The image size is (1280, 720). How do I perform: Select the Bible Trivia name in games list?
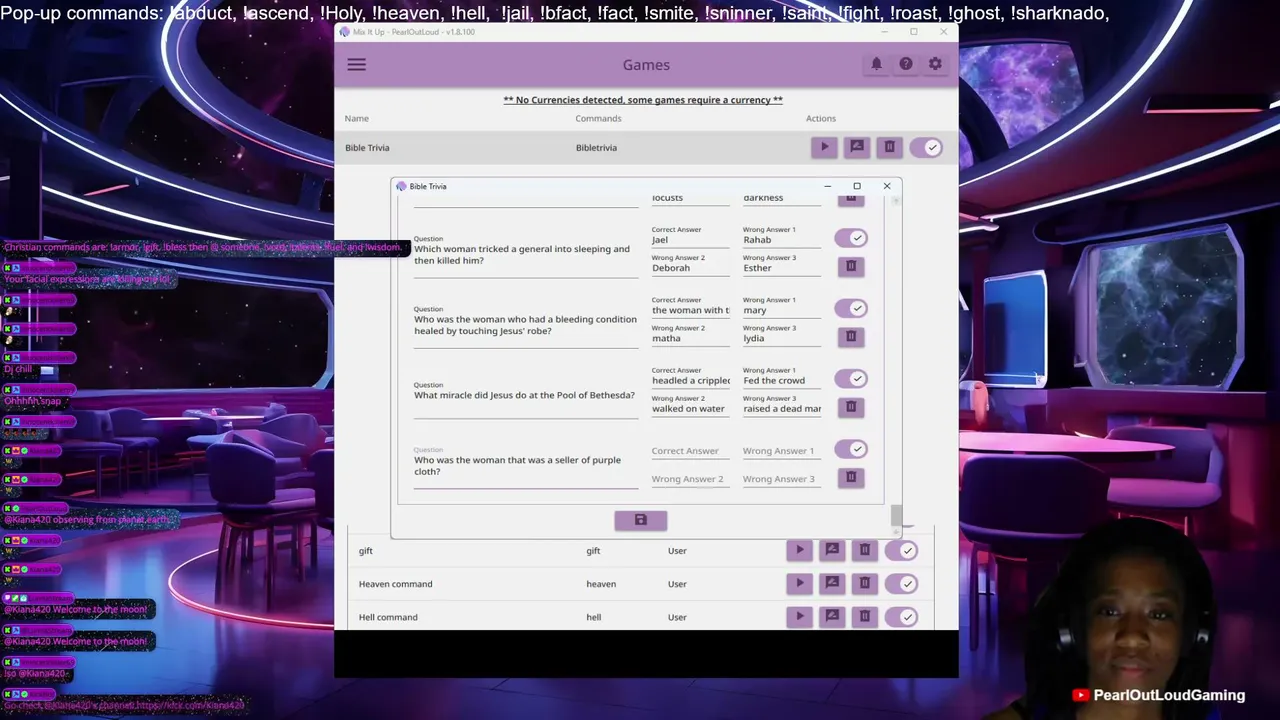[x=367, y=148]
